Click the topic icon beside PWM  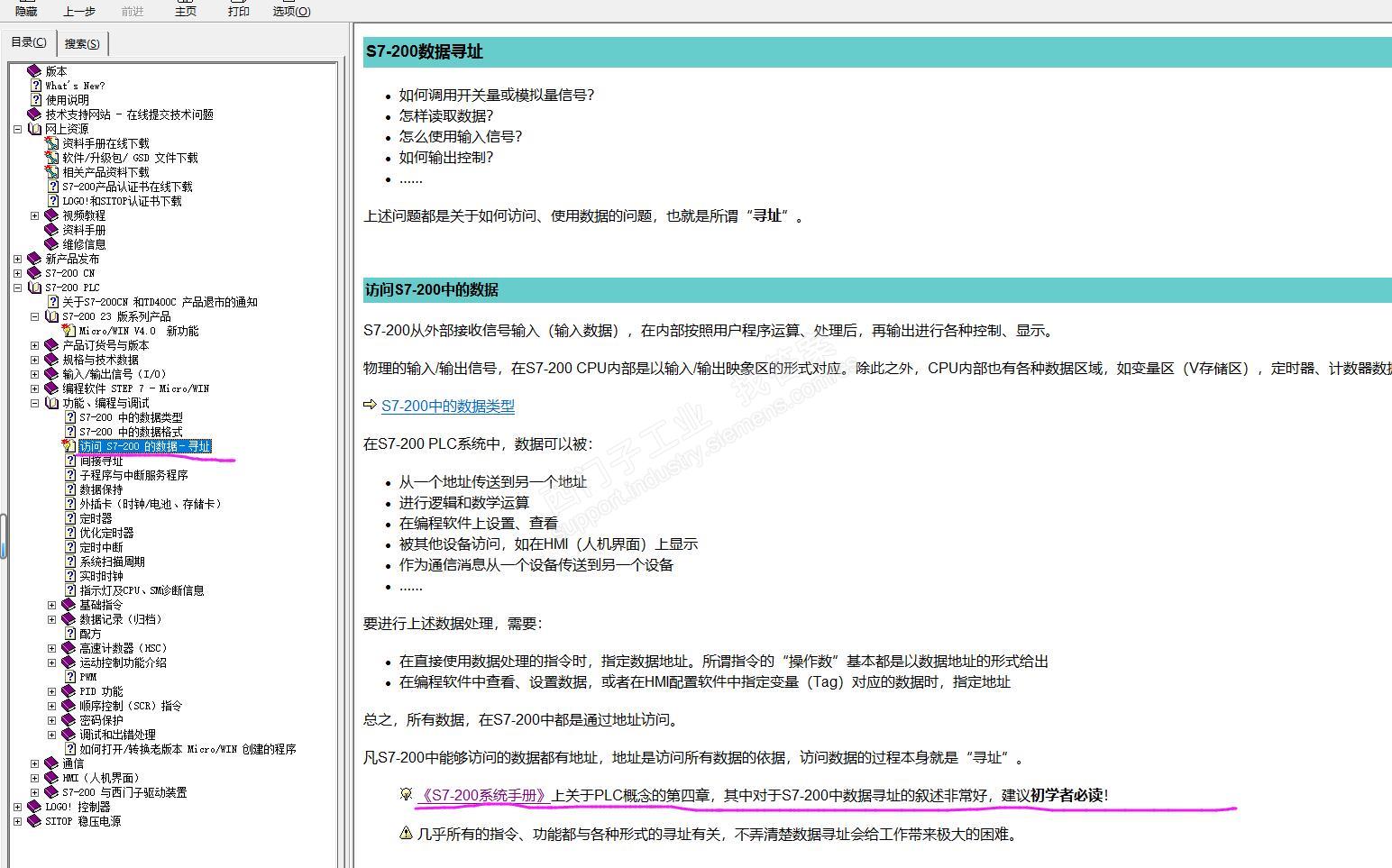[70, 677]
